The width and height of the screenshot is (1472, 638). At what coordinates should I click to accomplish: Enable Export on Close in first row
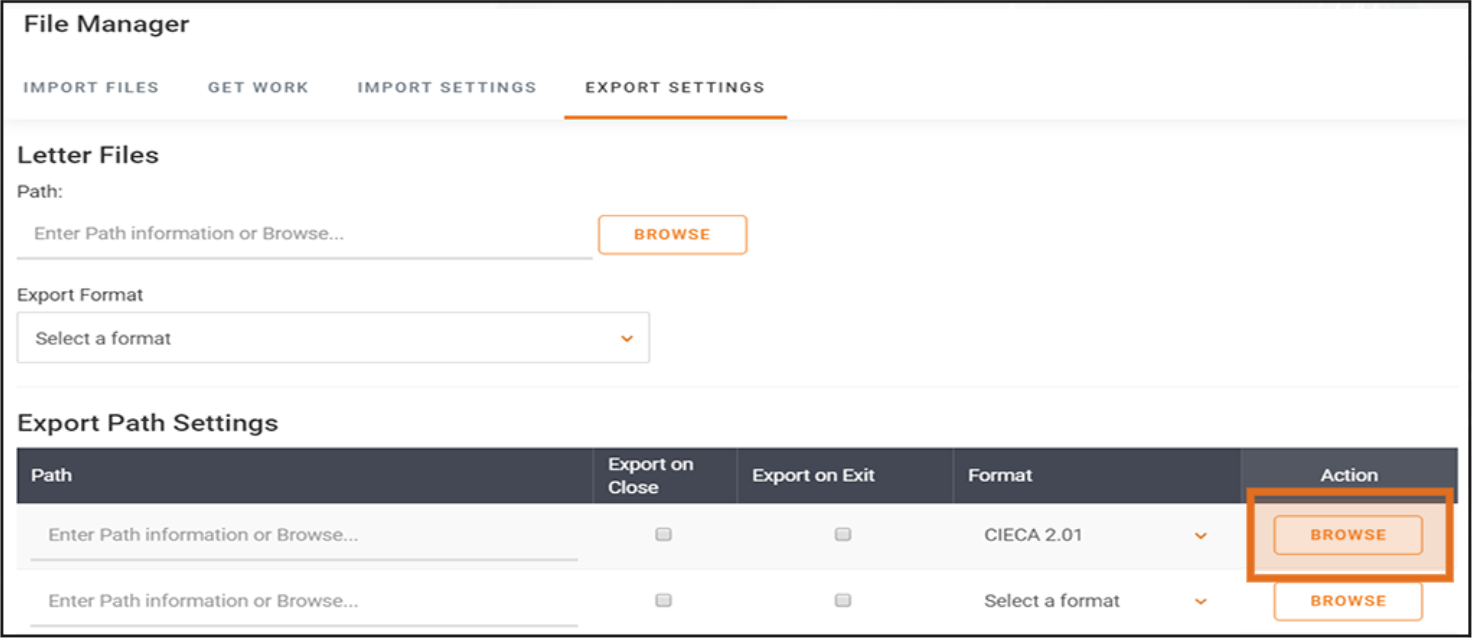click(663, 535)
